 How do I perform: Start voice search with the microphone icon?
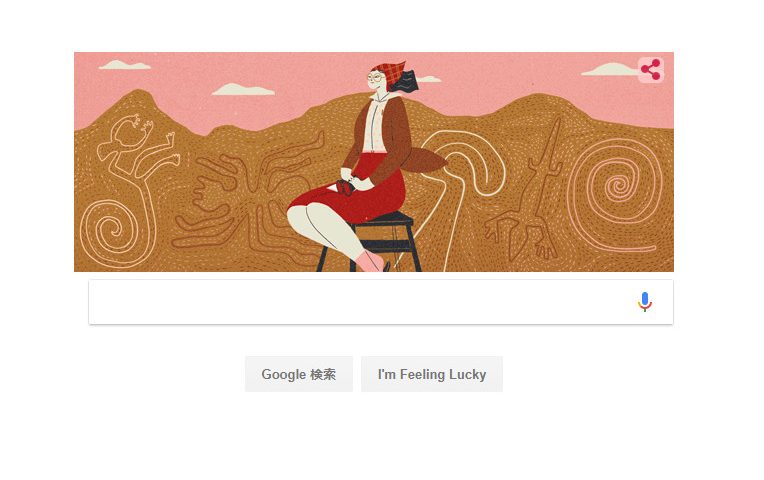pyautogui.click(x=645, y=302)
